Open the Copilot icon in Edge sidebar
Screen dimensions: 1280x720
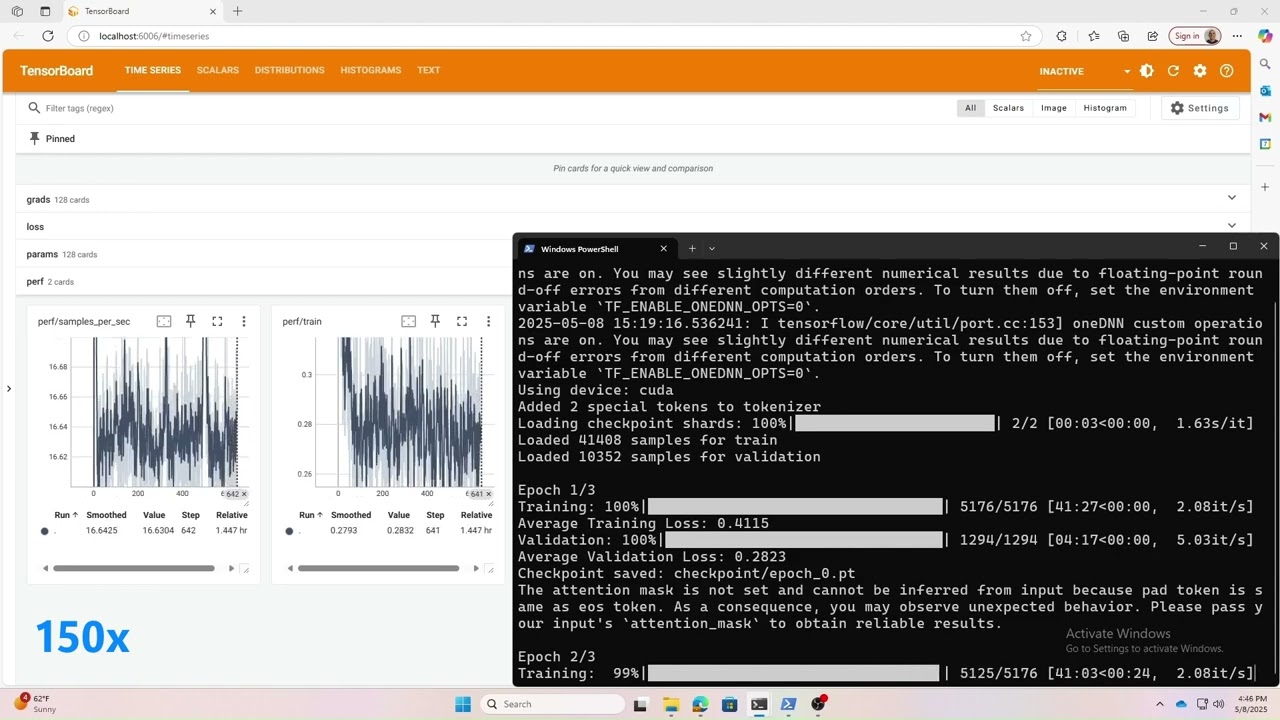tap(1265, 36)
